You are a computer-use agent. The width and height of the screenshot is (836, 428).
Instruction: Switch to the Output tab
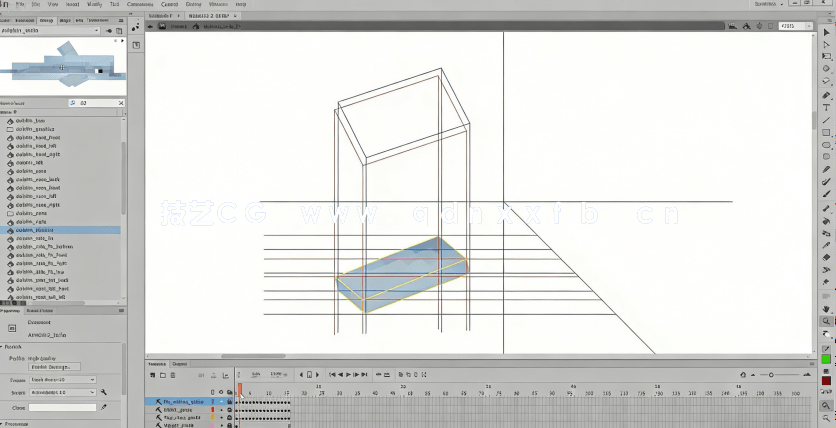pos(180,364)
